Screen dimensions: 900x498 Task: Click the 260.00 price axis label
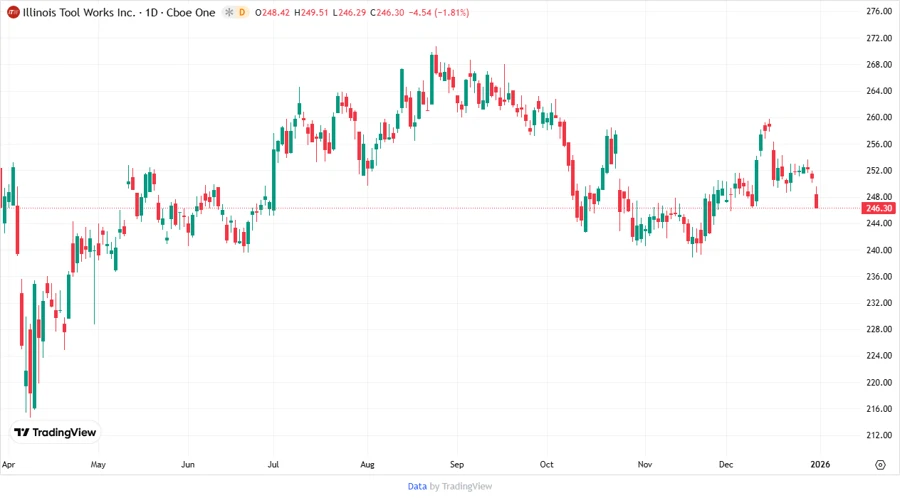(879, 117)
